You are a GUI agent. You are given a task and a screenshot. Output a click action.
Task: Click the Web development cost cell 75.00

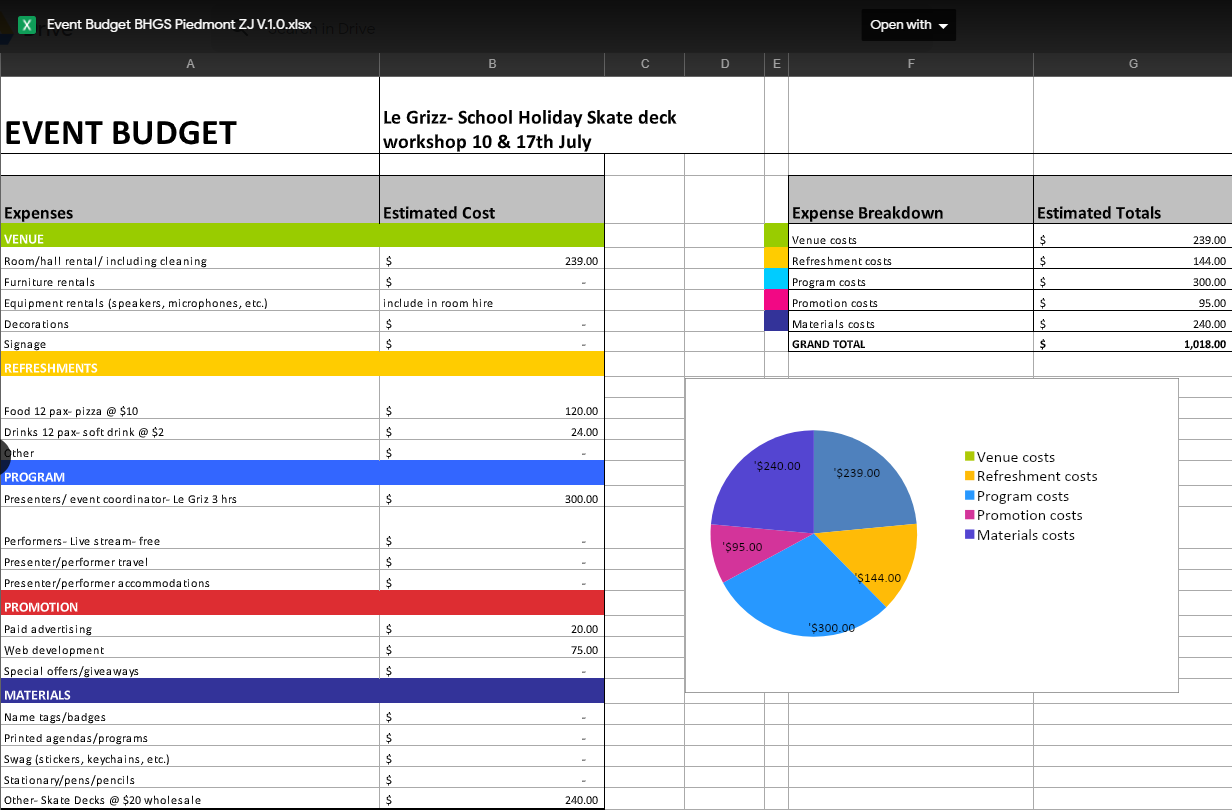pos(492,650)
